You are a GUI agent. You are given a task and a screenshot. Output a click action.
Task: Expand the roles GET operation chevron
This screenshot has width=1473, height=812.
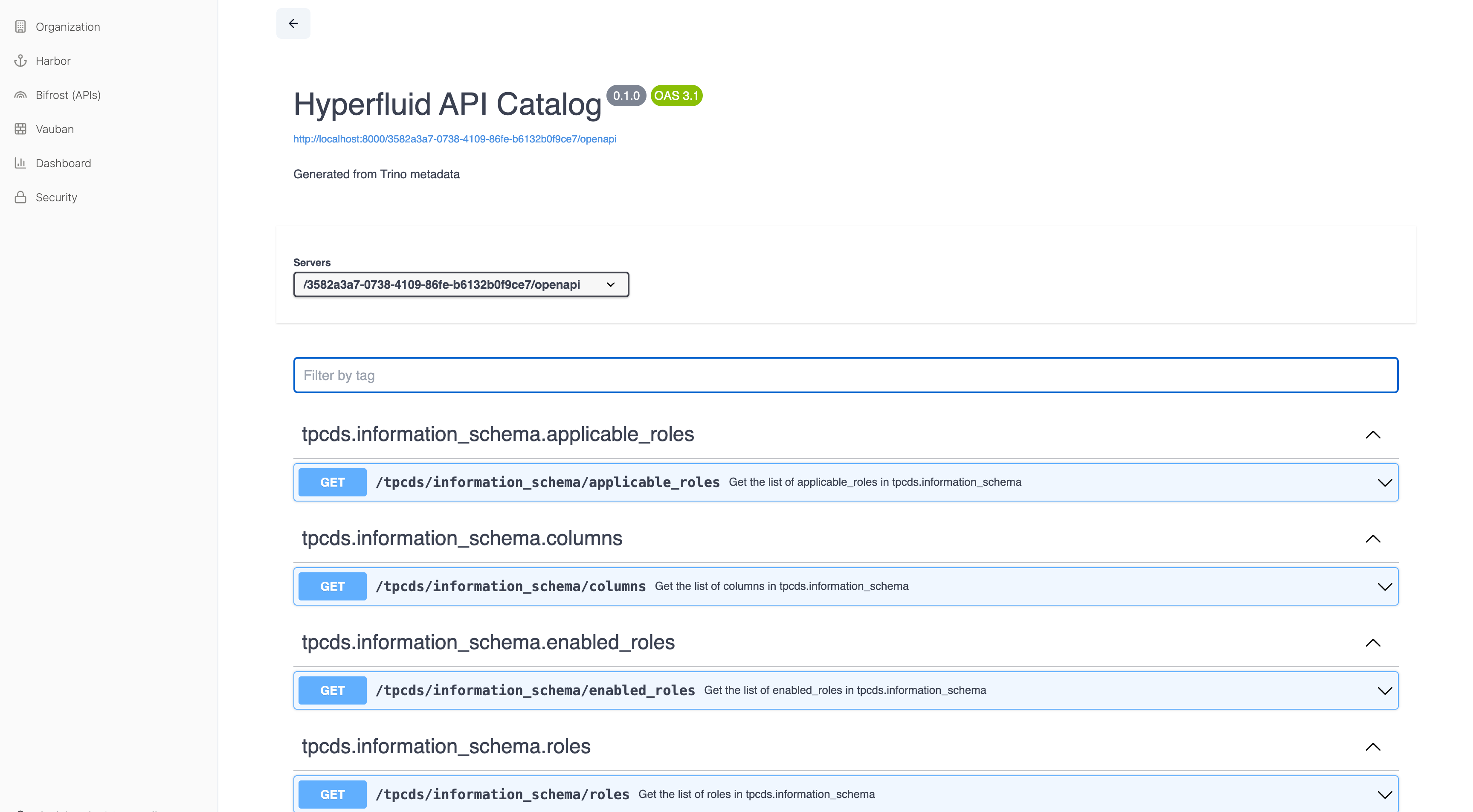click(x=1385, y=795)
